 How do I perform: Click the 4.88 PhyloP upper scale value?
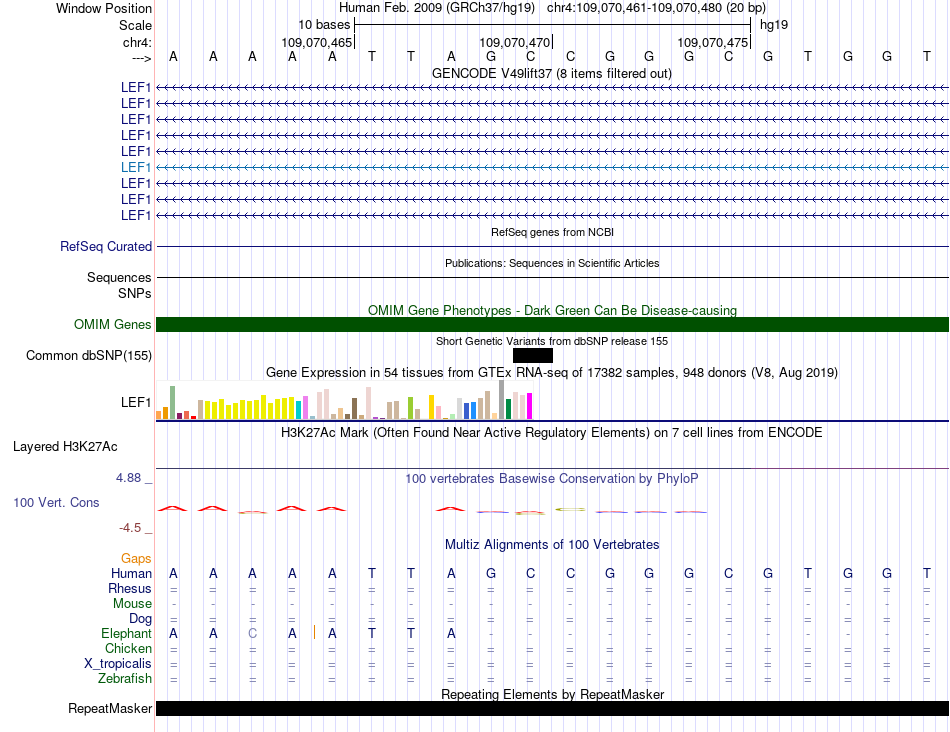click(x=128, y=478)
